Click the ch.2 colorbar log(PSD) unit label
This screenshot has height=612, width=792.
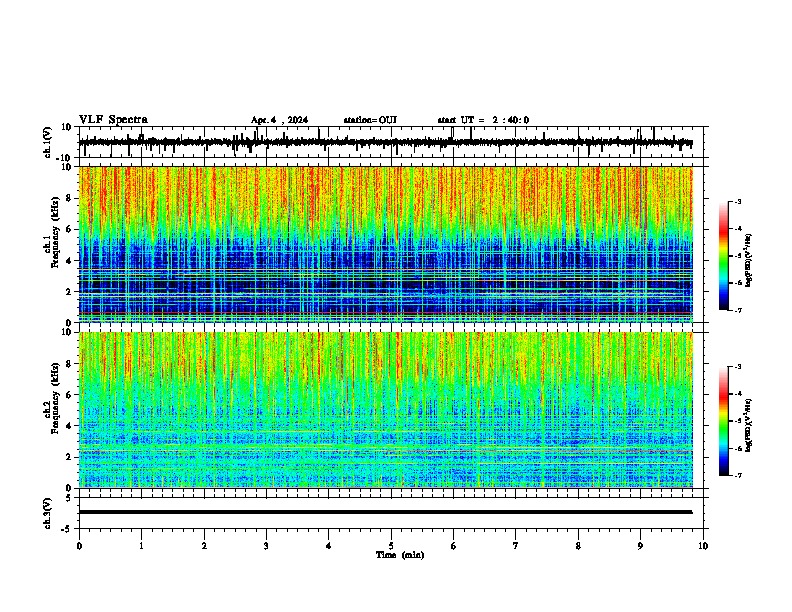(x=748, y=425)
